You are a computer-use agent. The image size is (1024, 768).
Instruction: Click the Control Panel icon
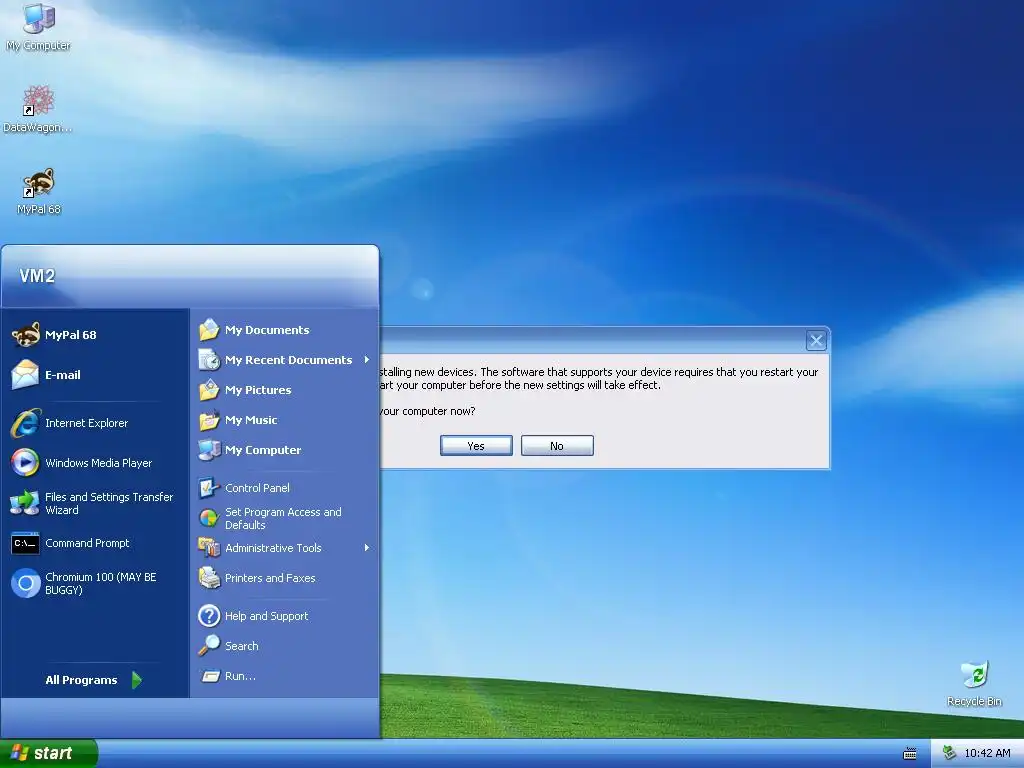[209, 488]
